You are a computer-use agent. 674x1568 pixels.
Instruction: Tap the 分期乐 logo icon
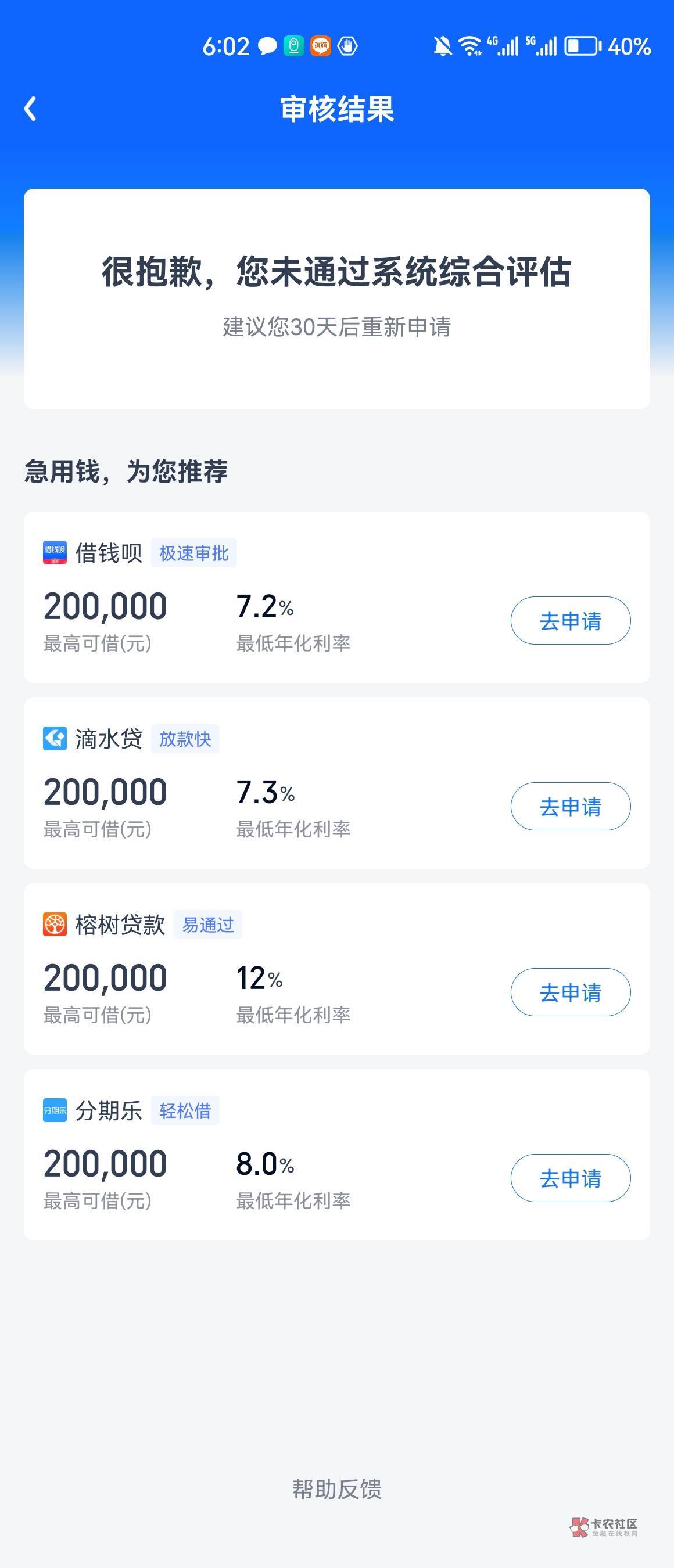click(55, 1110)
